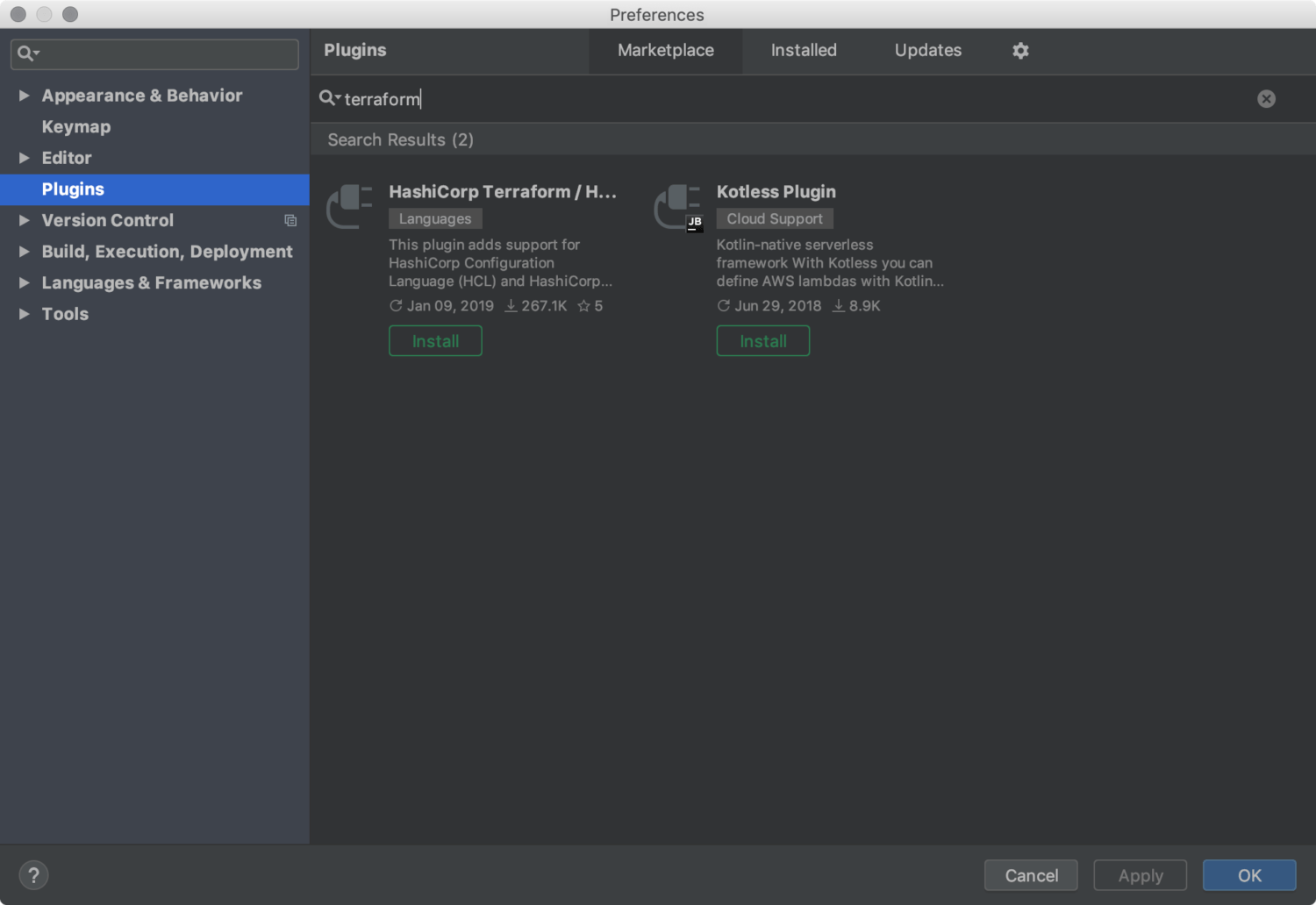Click the Cloud Support category tag
This screenshot has height=905, width=1316.
(x=775, y=218)
